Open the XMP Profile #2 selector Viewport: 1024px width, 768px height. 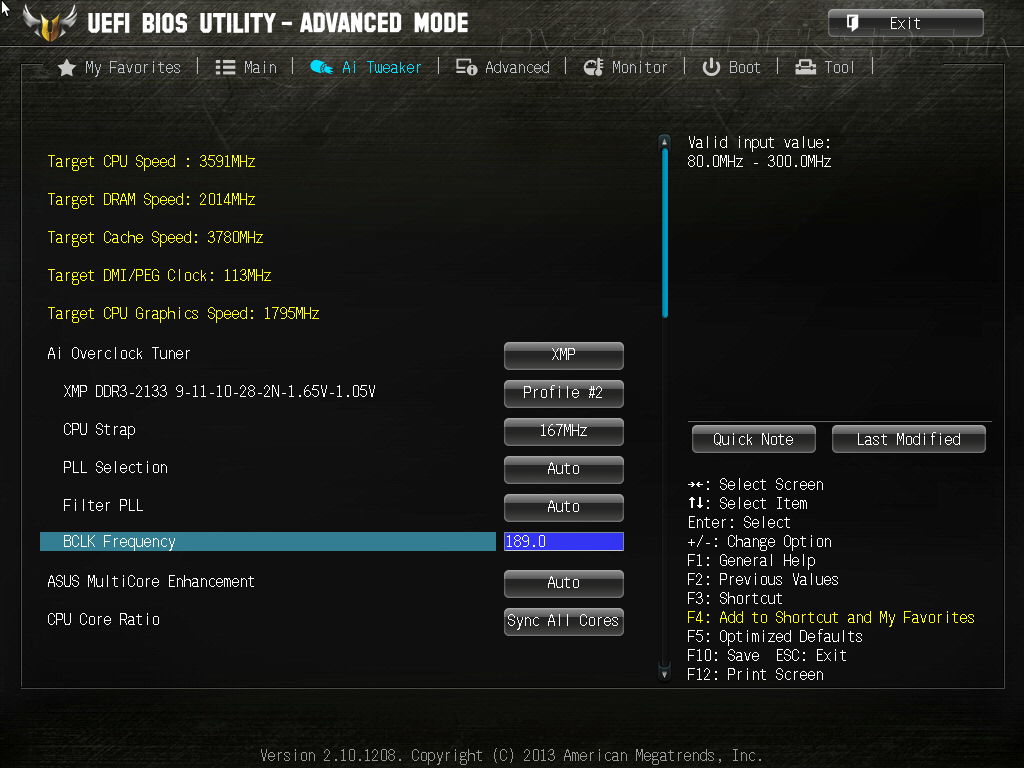564,393
